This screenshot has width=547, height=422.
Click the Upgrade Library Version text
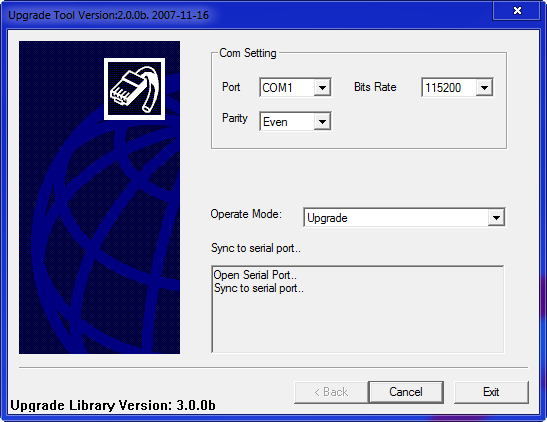click(x=113, y=405)
